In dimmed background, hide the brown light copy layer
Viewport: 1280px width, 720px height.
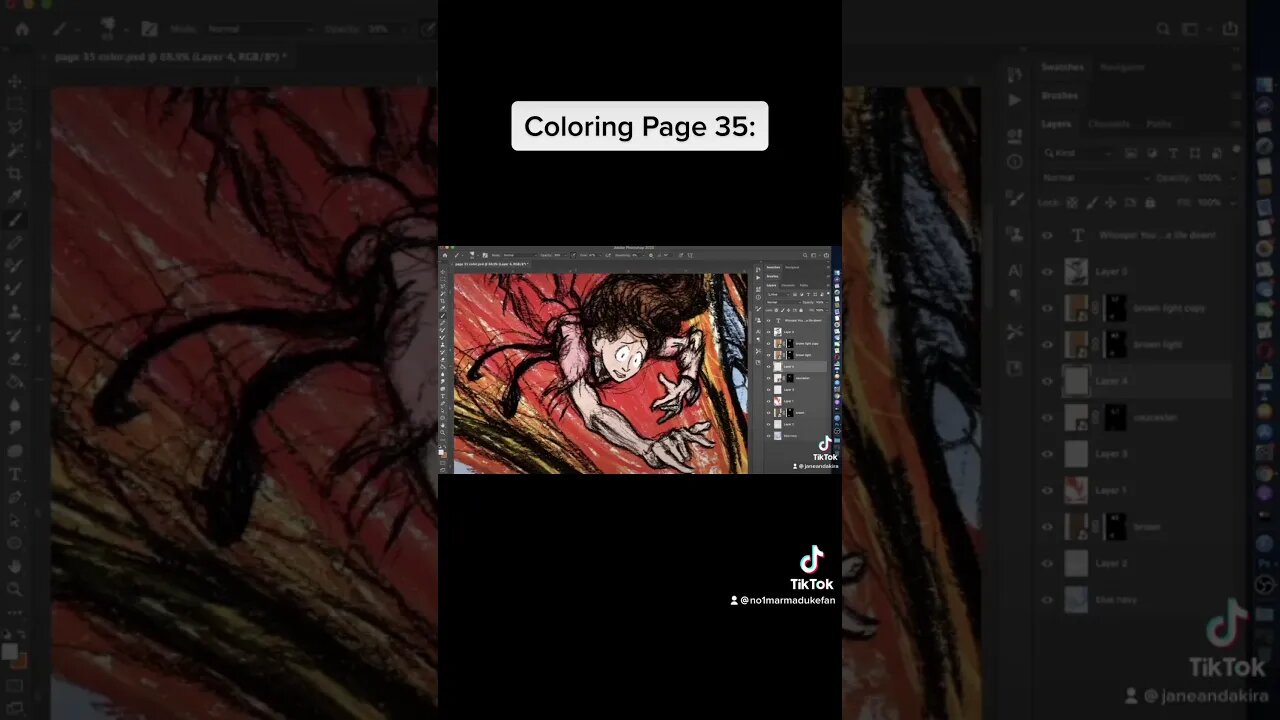pyautogui.click(x=1047, y=308)
